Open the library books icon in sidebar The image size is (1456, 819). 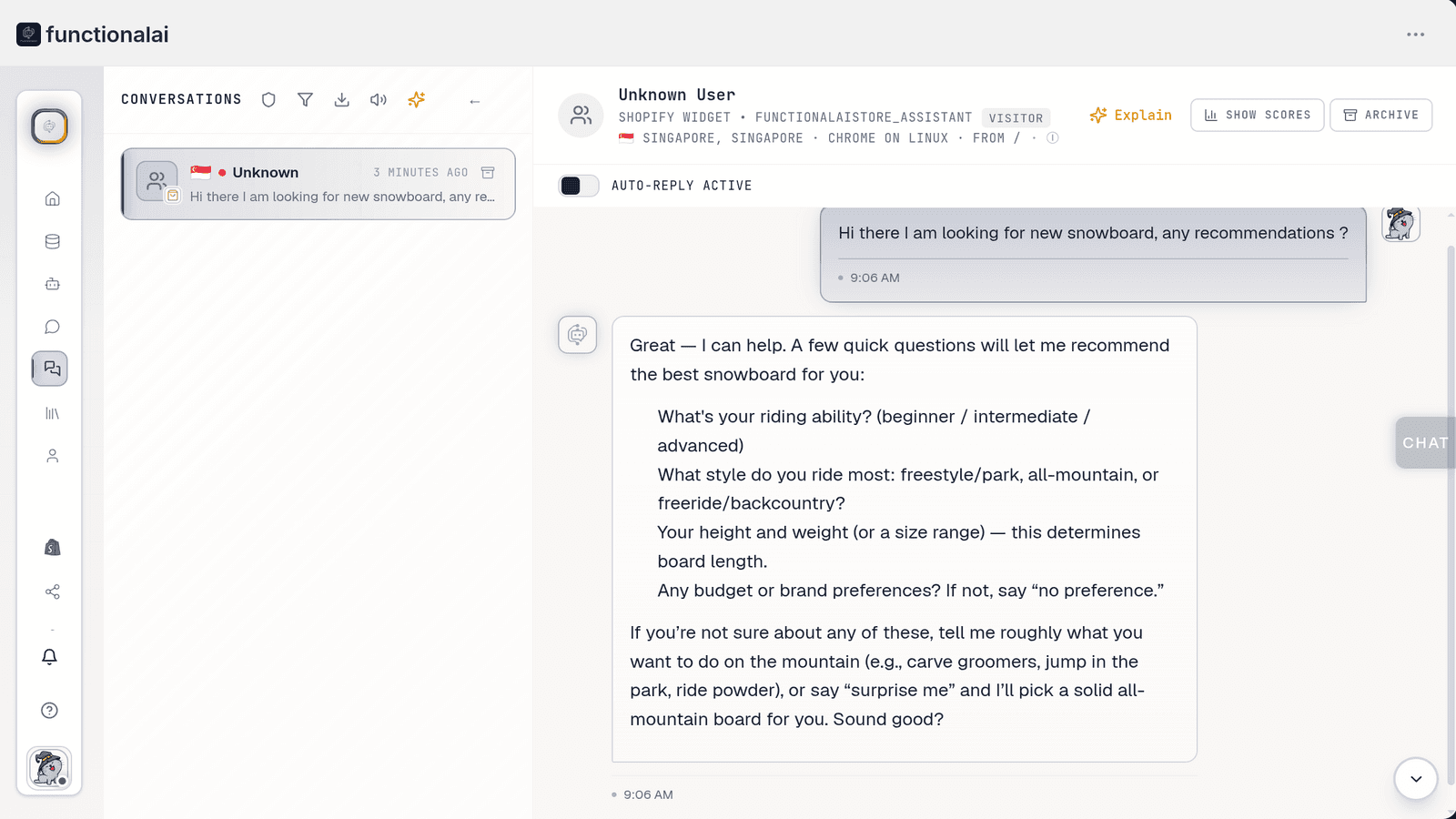[52, 413]
